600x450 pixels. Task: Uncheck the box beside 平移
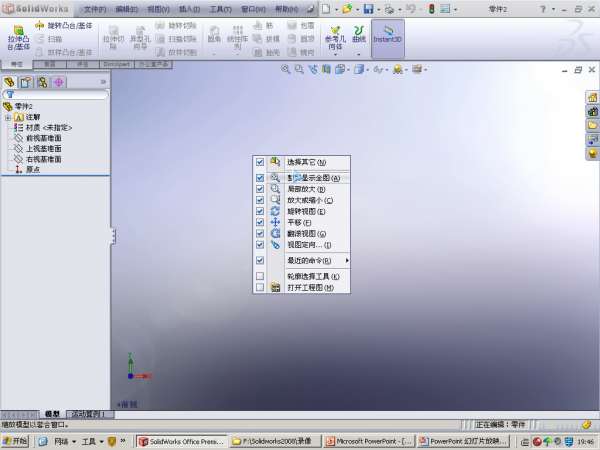click(260, 222)
